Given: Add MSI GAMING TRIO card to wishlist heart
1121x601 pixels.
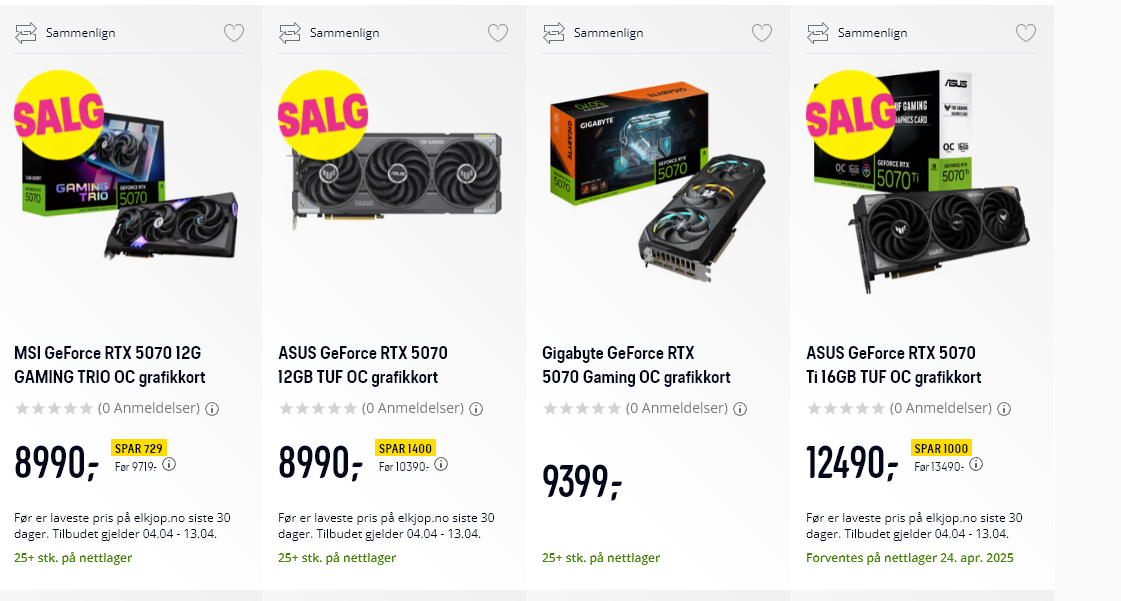Looking at the screenshot, I should coord(234,33).
